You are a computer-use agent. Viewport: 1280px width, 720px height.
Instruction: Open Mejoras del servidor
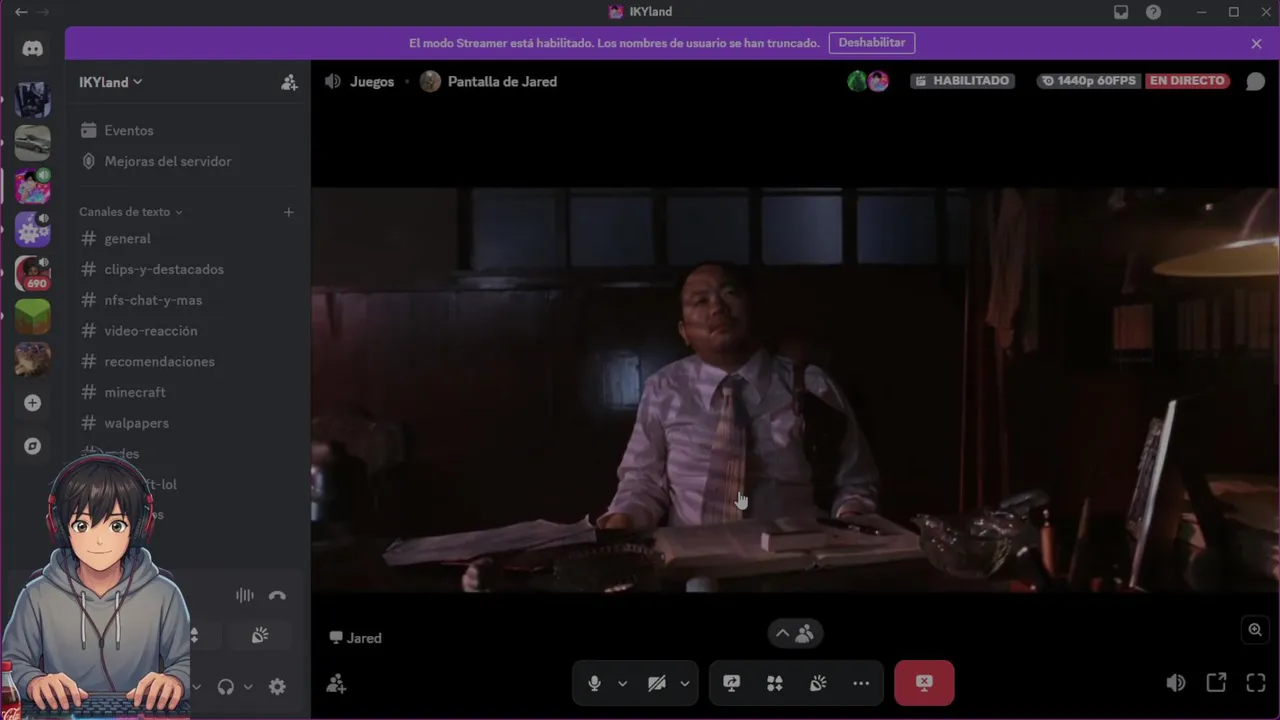click(187, 161)
